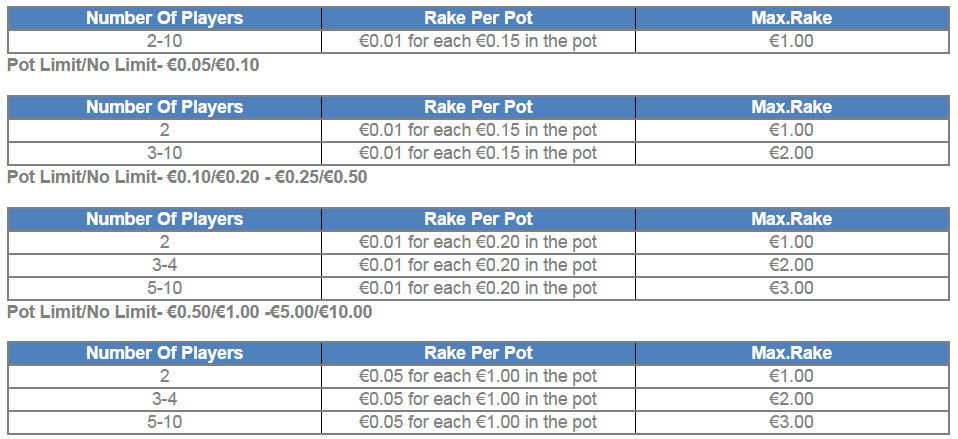
Task: Select the 'Pot Limit/No Limit- €0.05/€0.10' heading
Action: pyautogui.click(x=133, y=65)
